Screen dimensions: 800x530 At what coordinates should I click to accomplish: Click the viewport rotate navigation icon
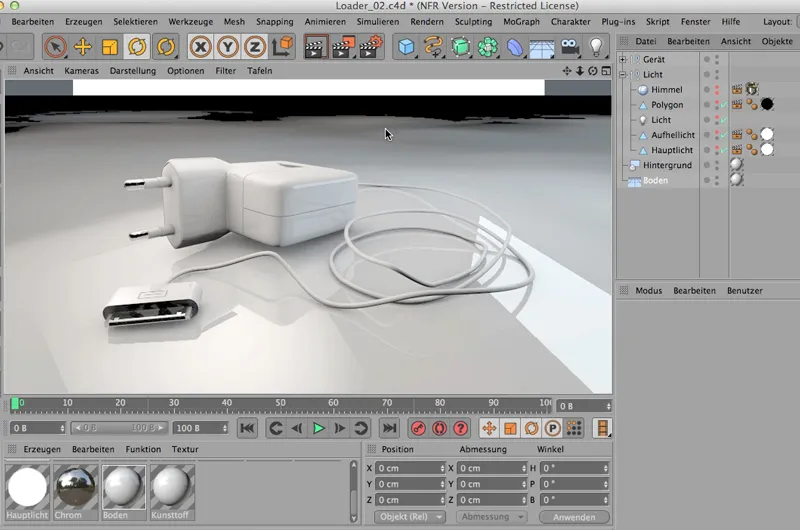(x=592, y=71)
